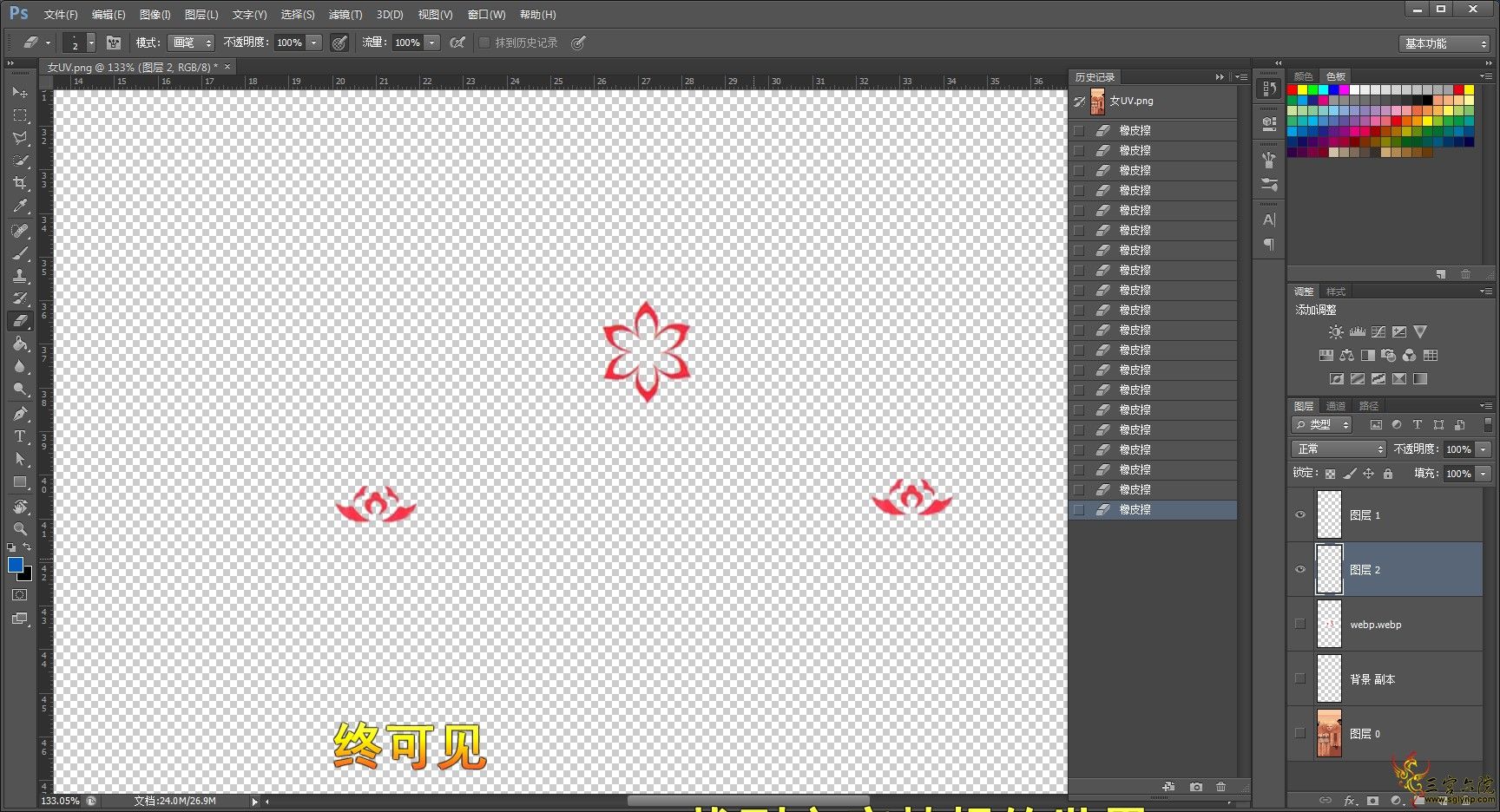Hide the 图层 2 layer
Viewport: 1500px width, 812px height.
[x=1300, y=569]
